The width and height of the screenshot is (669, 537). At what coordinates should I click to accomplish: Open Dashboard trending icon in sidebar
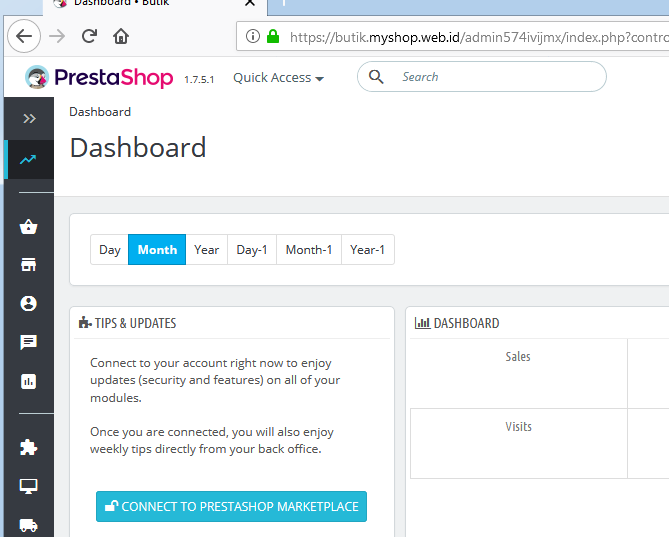[x=28, y=160]
